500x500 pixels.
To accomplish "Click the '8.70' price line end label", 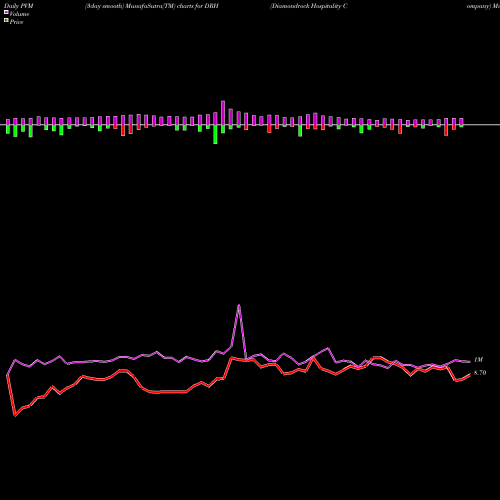I will pyautogui.click(x=480, y=373).
